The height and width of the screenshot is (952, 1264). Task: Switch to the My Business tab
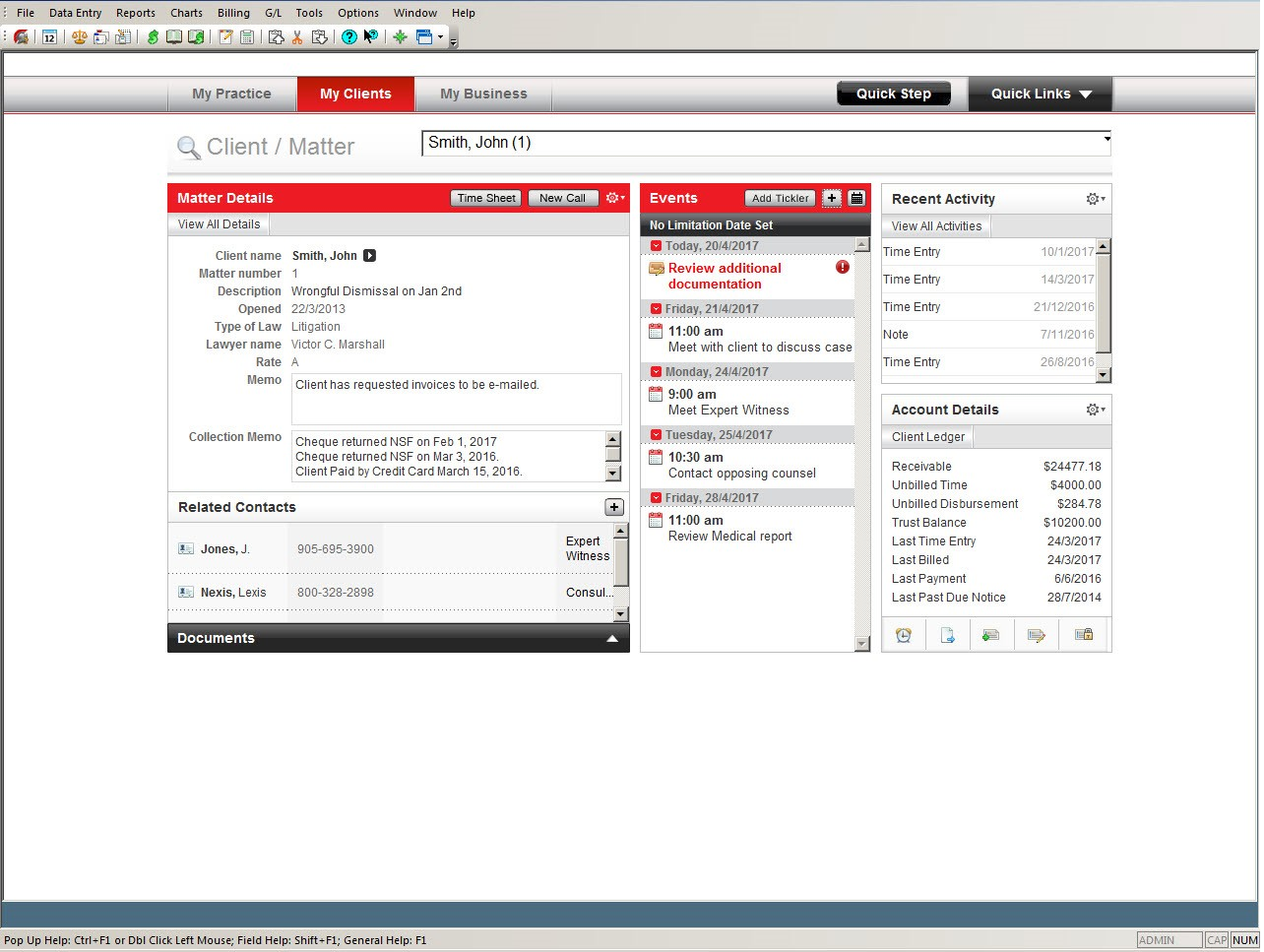click(x=483, y=94)
